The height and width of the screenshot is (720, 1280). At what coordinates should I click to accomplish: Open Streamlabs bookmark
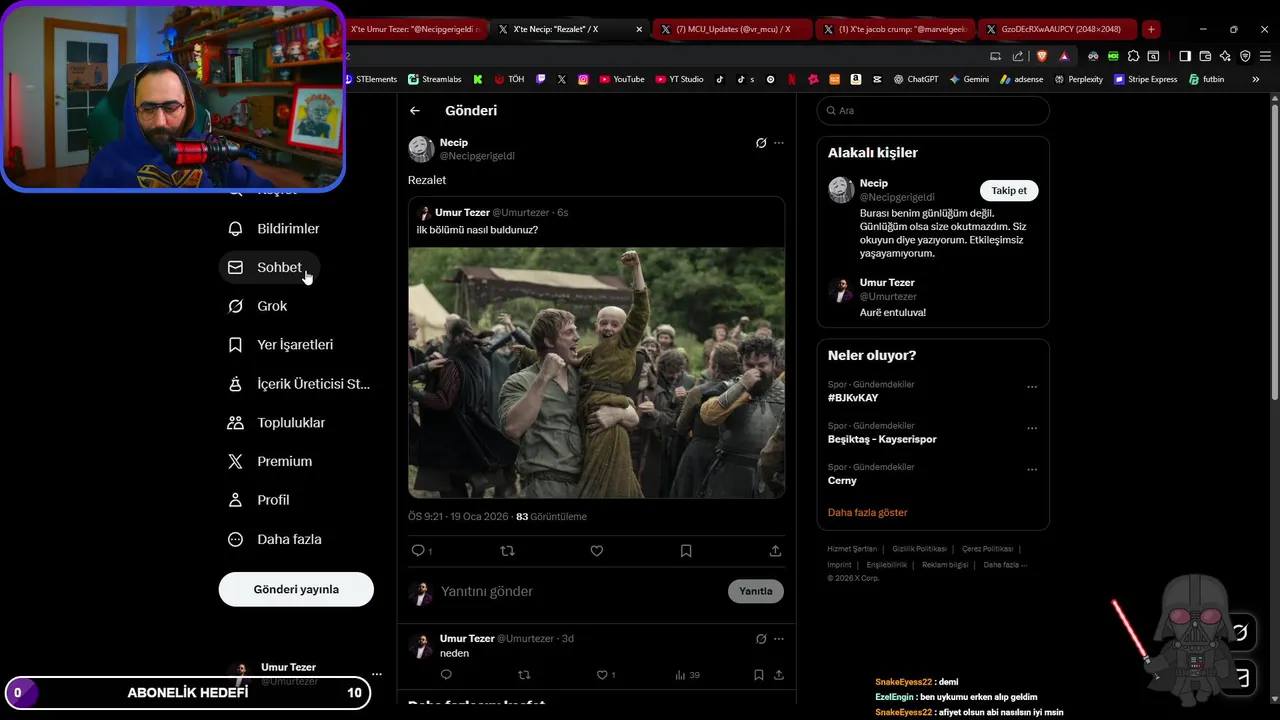(x=435, y=79)
